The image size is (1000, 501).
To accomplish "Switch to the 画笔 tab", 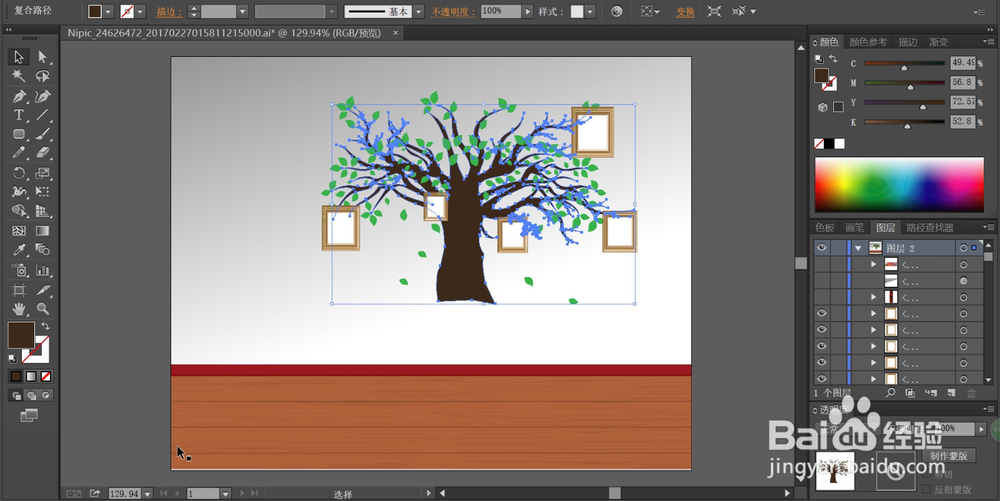I will pos(855,228).
